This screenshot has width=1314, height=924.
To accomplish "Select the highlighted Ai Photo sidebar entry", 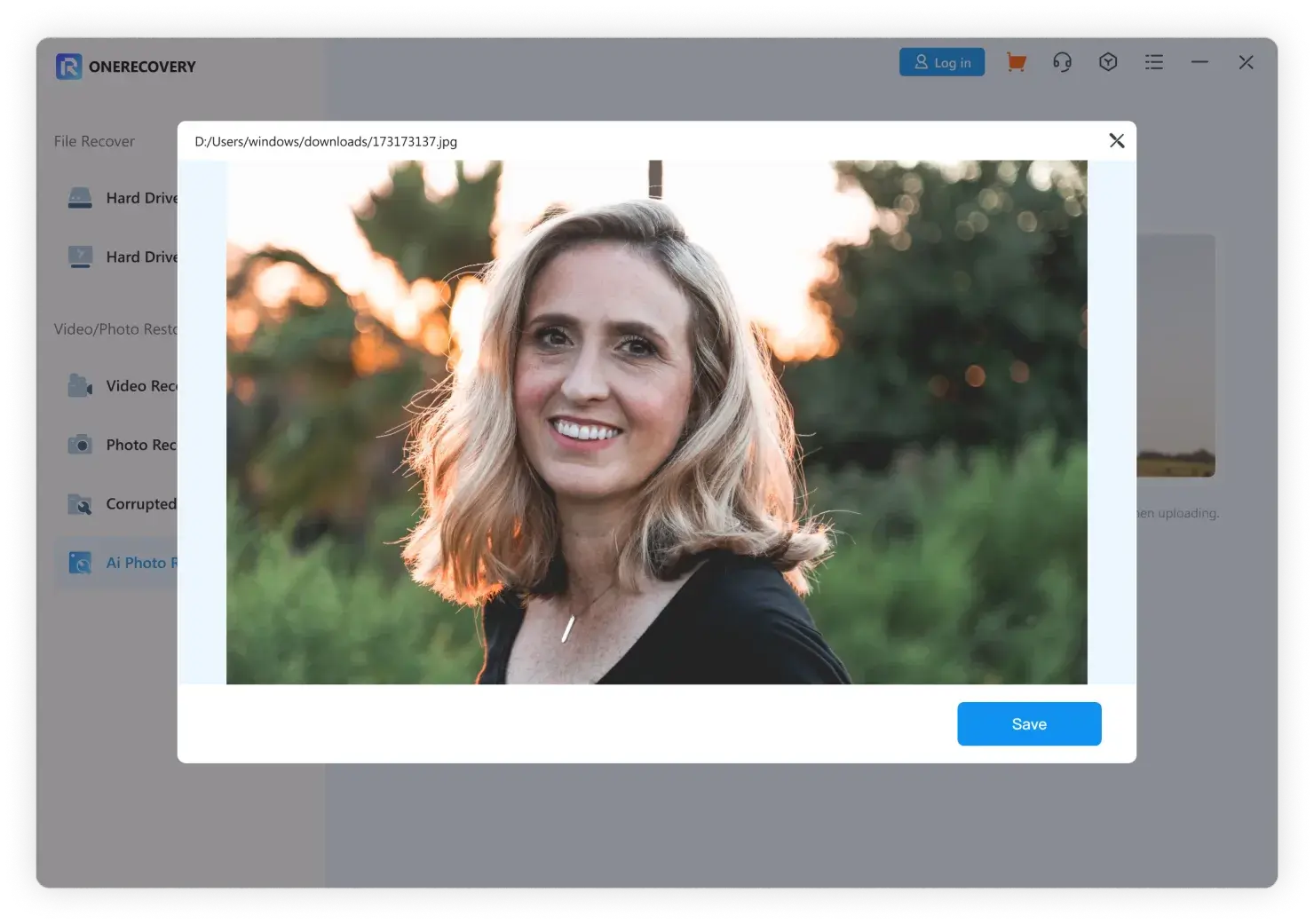I will pos(123,563).
